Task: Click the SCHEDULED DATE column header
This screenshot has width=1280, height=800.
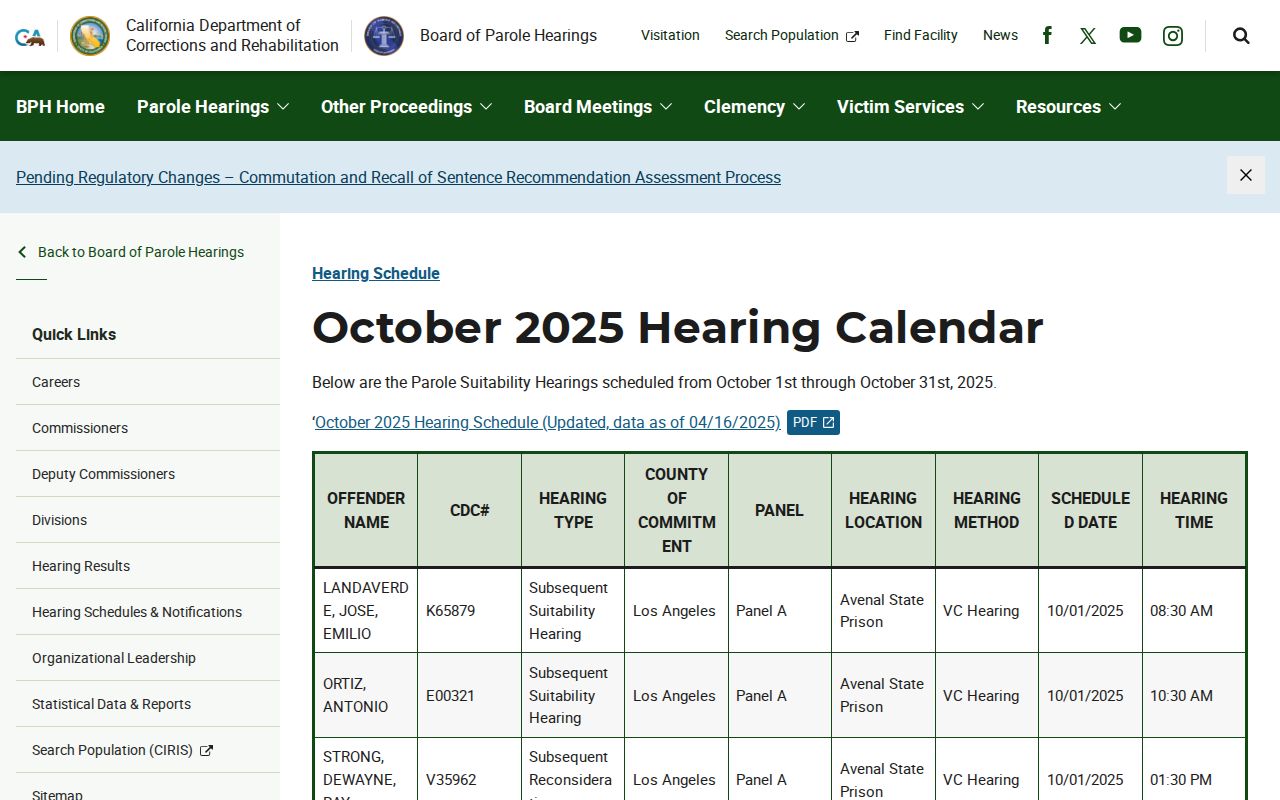Action: (1090, 510)
